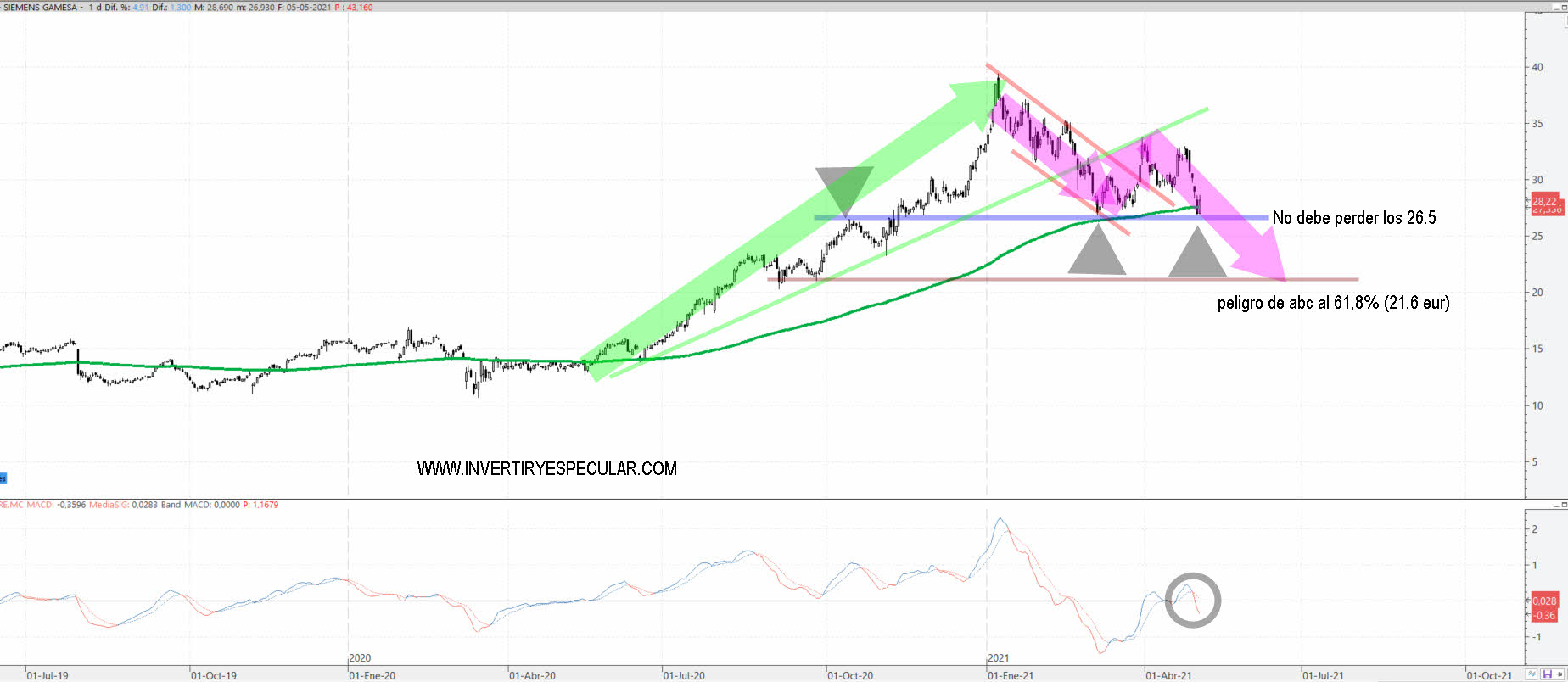Select the 'No debe perder los 26.5' annotation

click(x=1353, y=218)
